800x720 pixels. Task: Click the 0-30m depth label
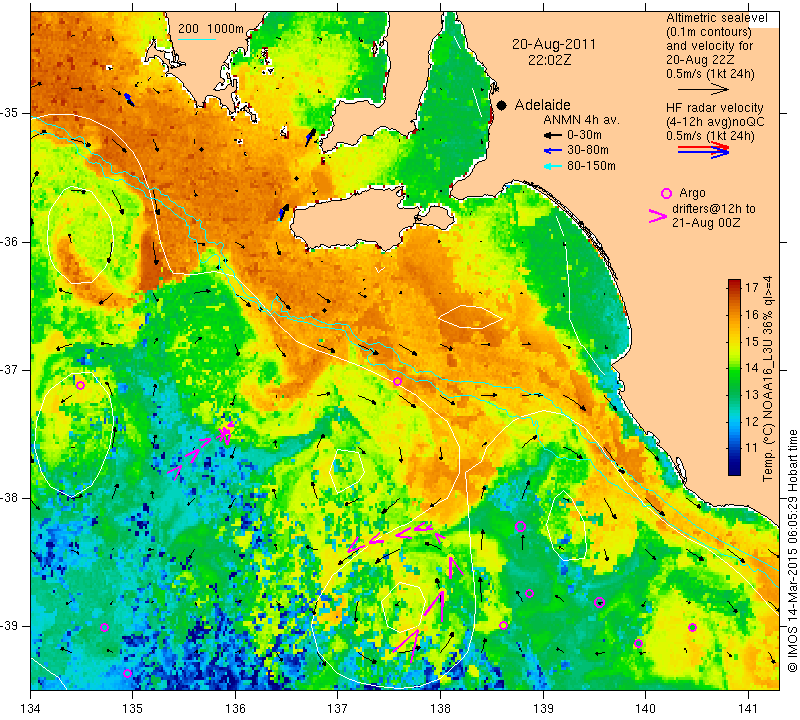pyautogui.click(x=584, y=135)
